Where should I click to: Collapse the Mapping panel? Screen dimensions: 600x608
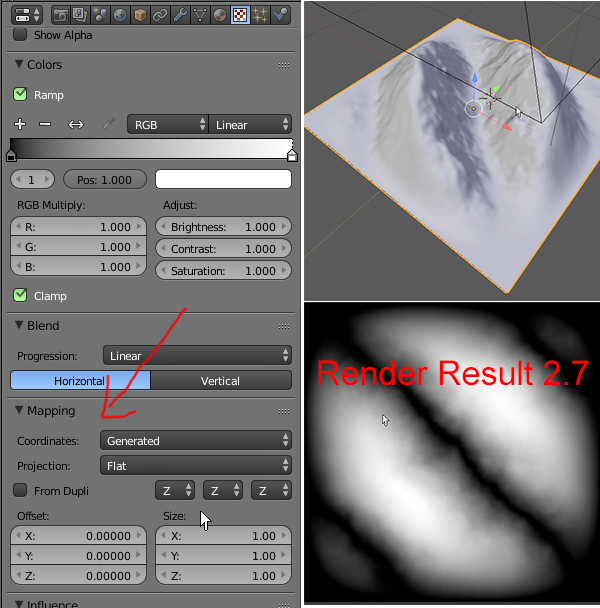click(19, 410)
